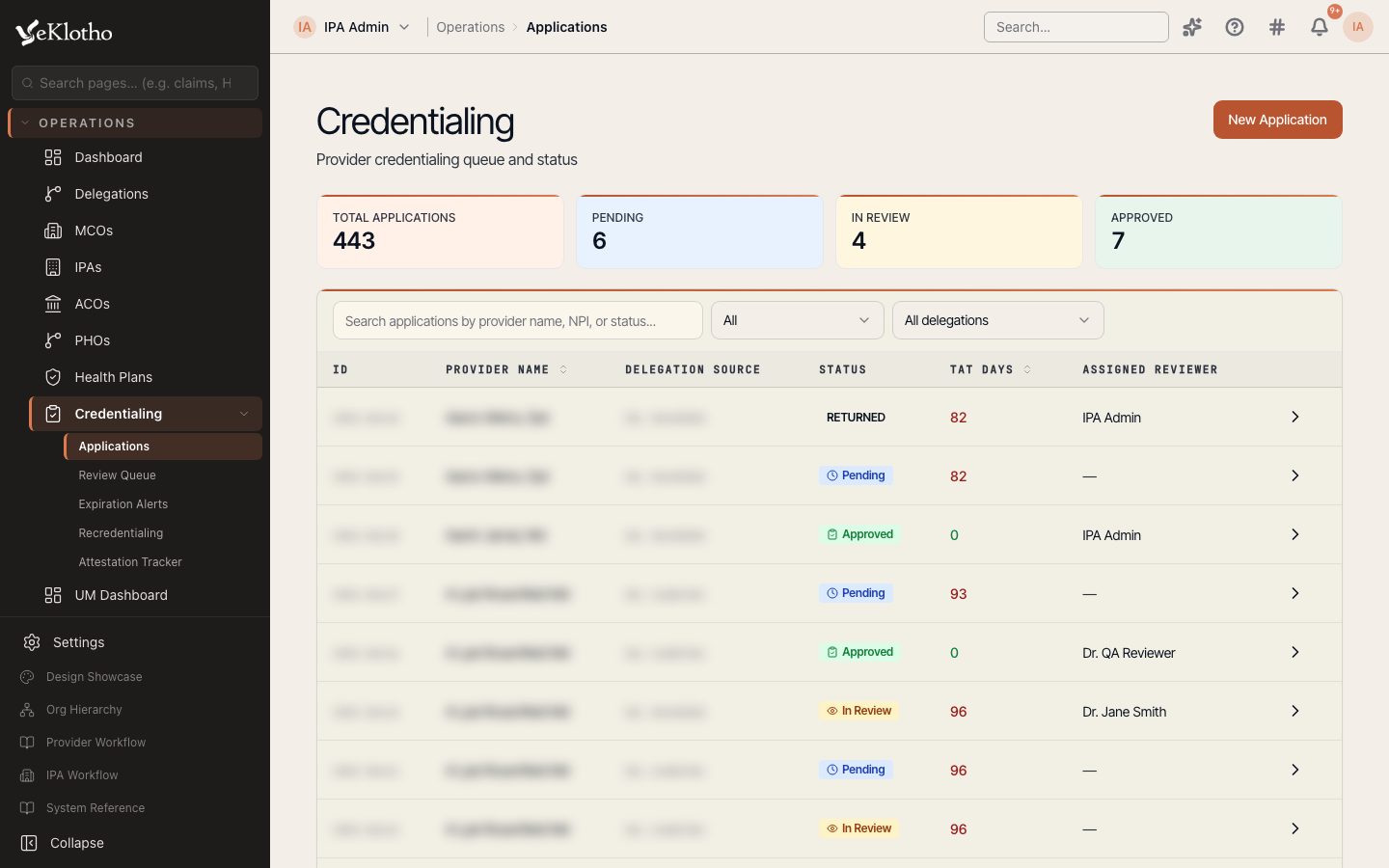Click the sidebar Search pages field
1389x868 pixels.
135,83
